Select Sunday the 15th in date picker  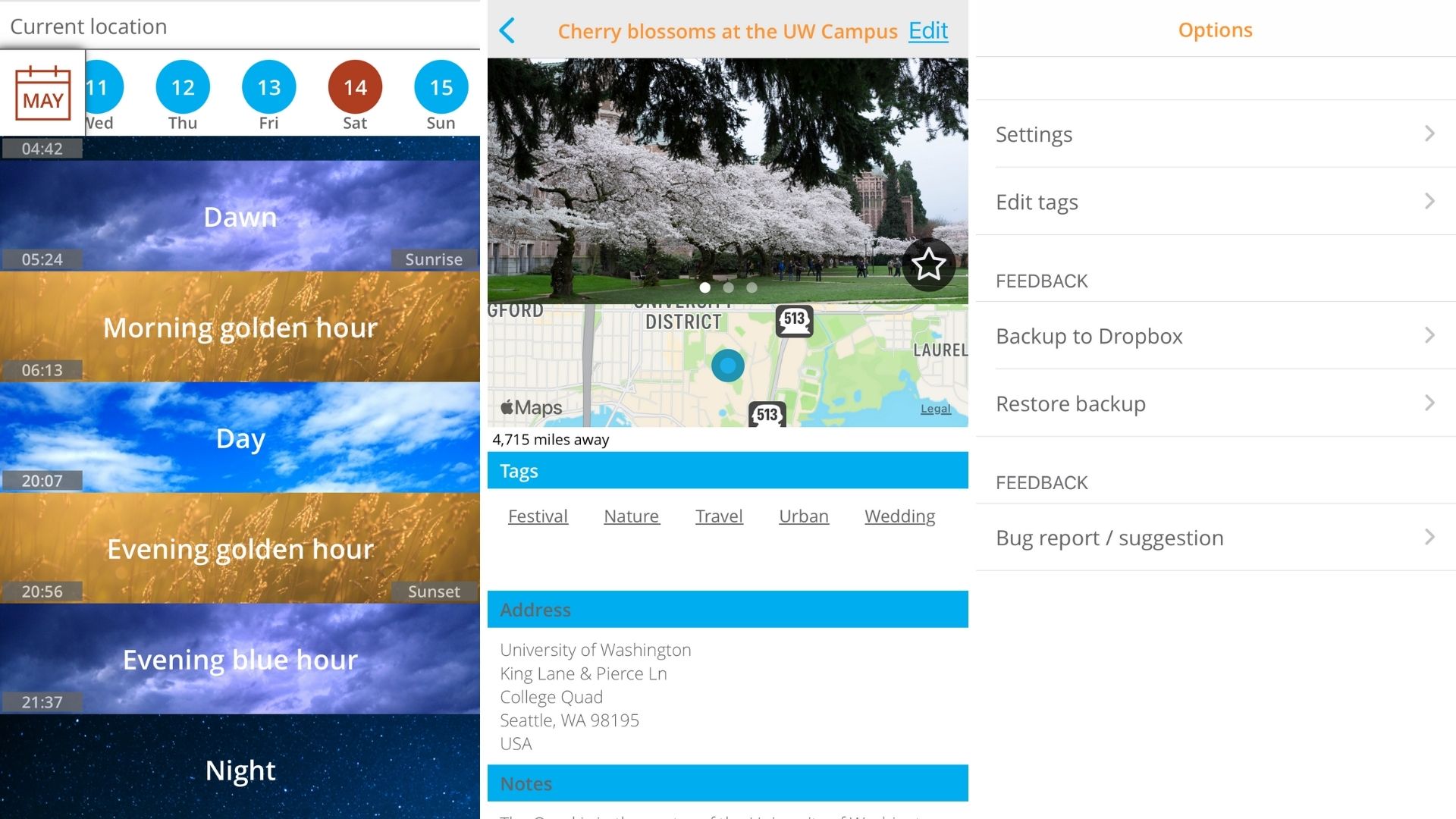[441, 87]
